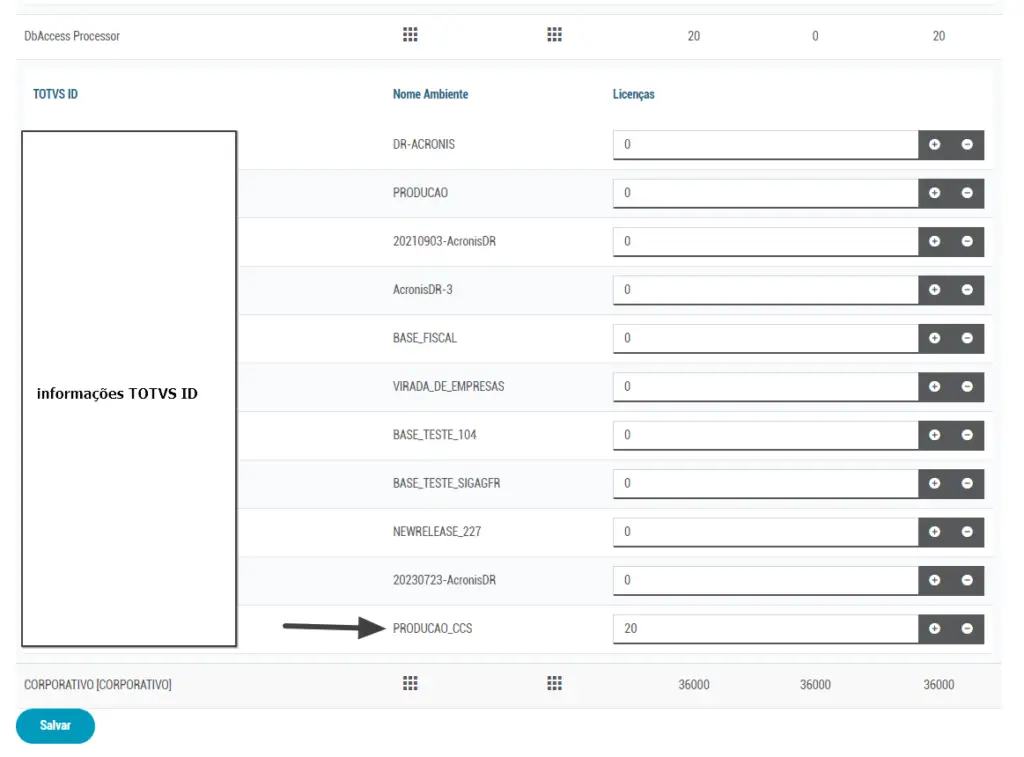
Task: Expand the DbAccess Processor row
Action: pos(72,36)
